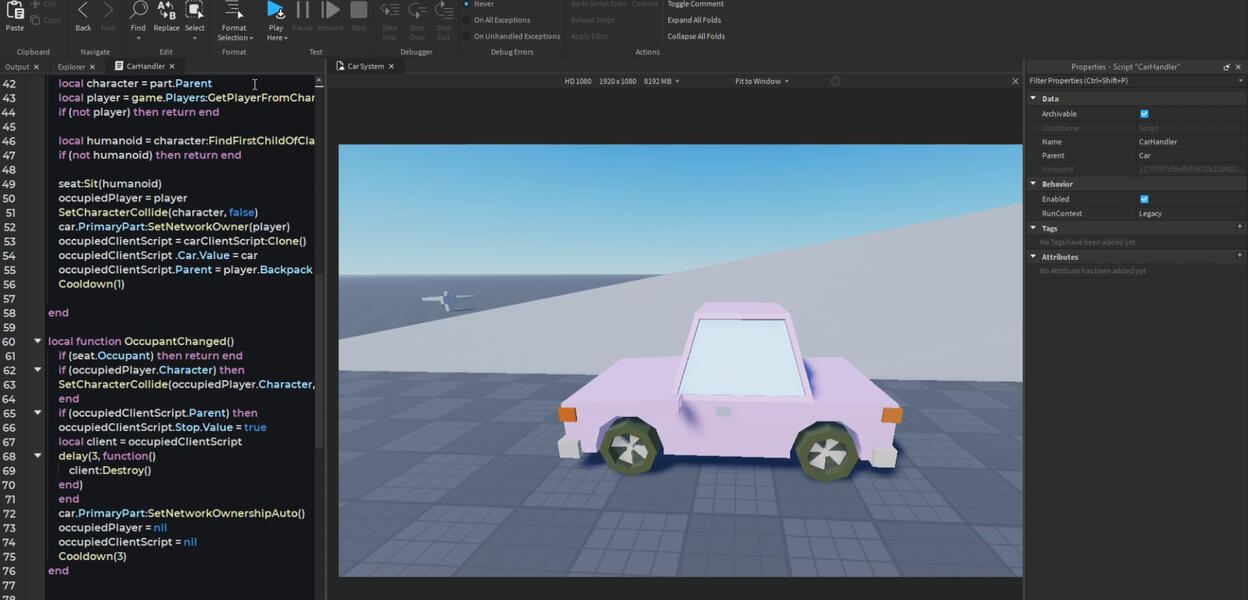Add a new tag with plus icon
Image resolution: width=1248 pixels, height=600 pixels.
coord(1240,228)
